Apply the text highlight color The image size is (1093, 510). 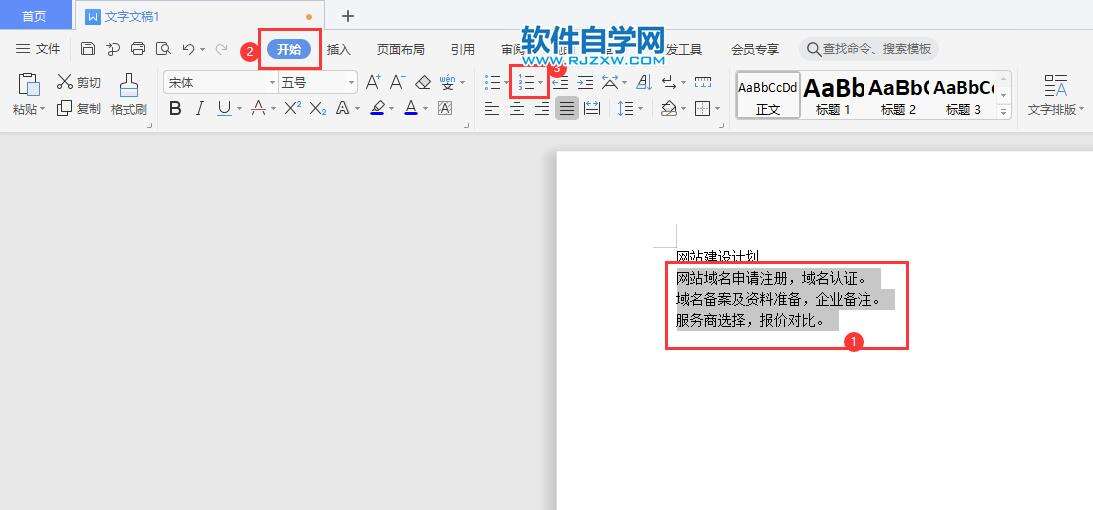coord(378,108)
